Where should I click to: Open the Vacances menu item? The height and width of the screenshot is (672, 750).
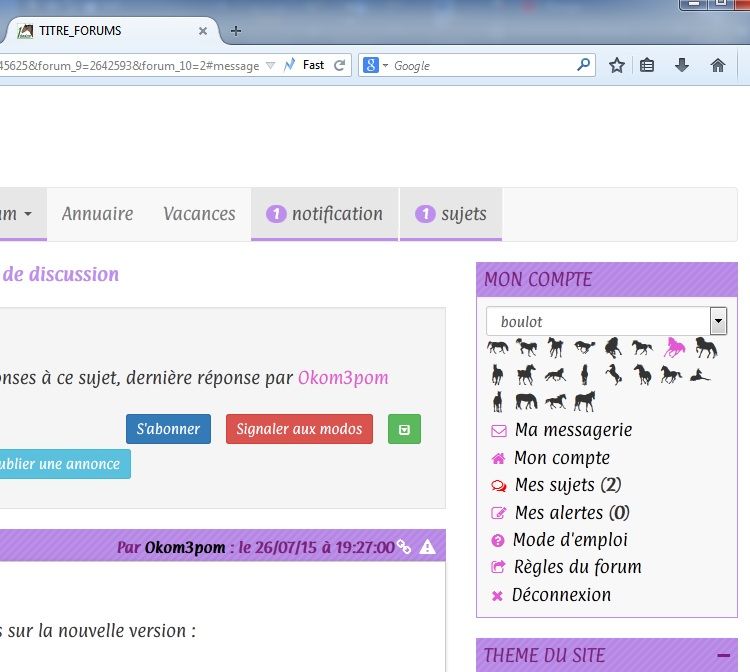click(x=199, y=214)
